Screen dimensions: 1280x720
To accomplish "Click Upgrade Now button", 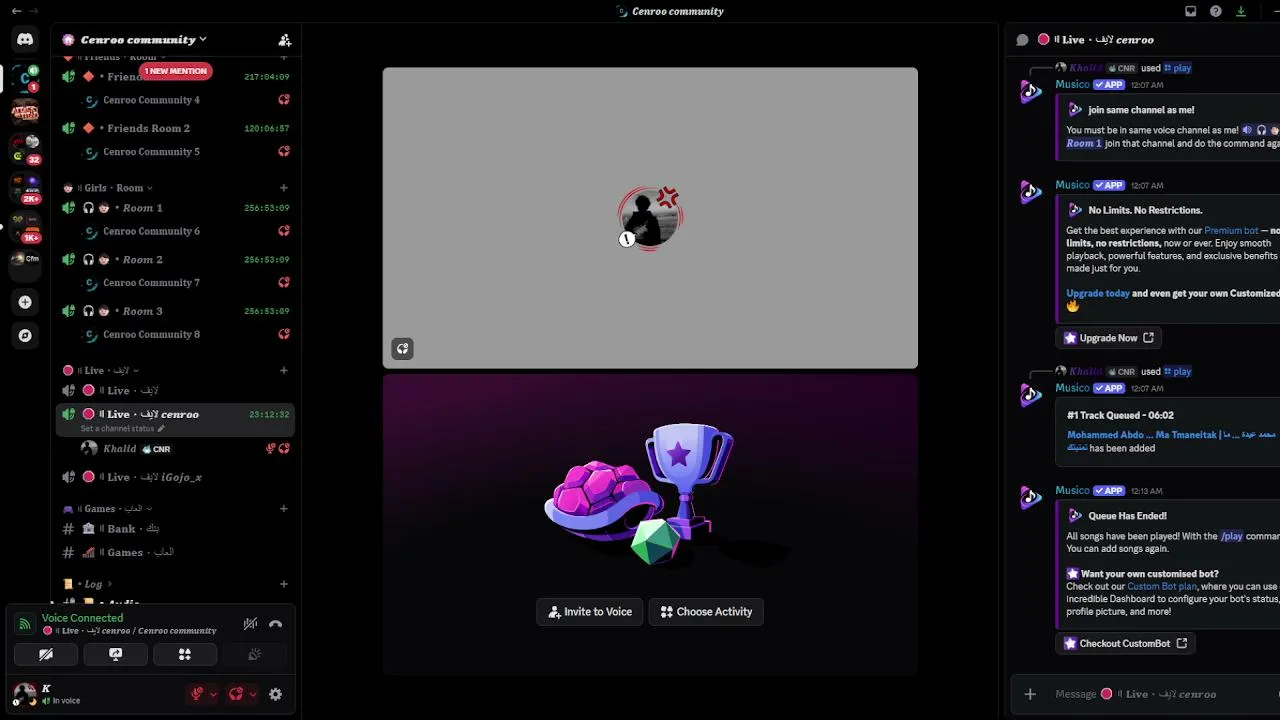I will 1109,338.
